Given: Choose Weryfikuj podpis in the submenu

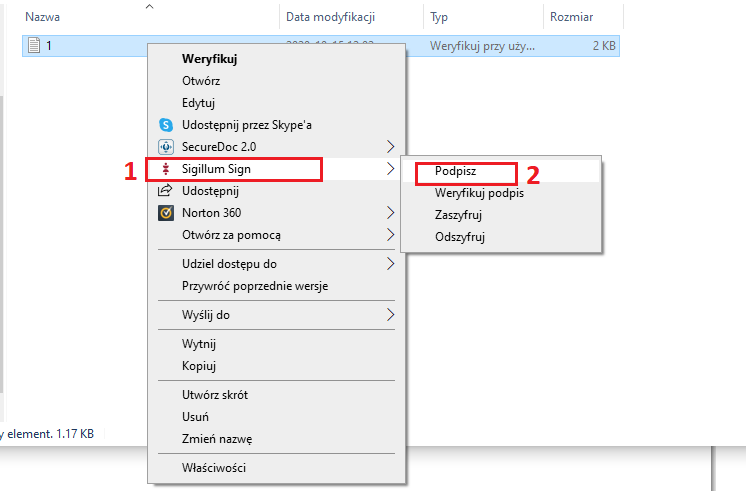Looking at the screenshot, I should pos(479,193).
